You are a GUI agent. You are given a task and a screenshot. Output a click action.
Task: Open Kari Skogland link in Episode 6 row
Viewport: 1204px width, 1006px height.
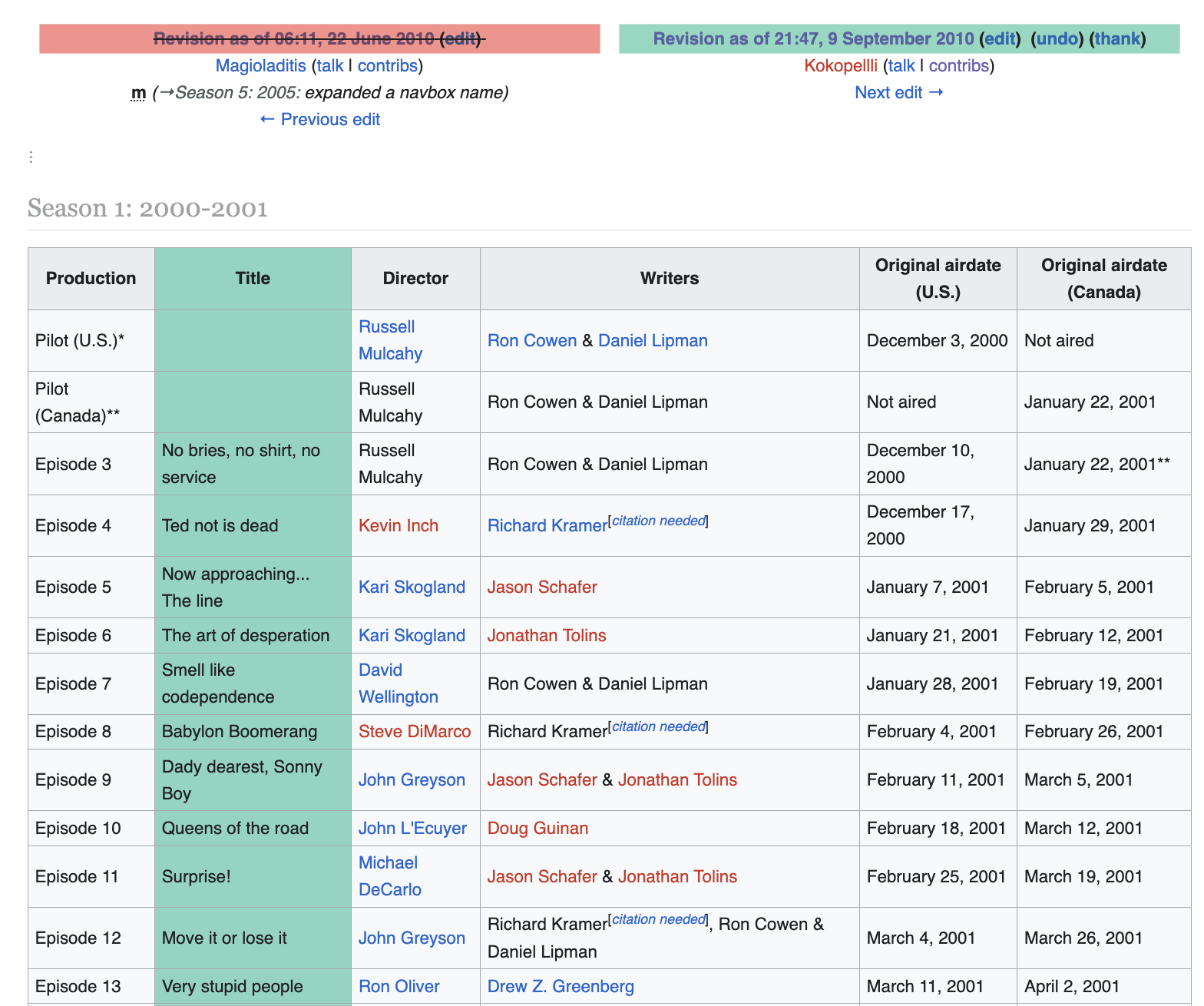(412, 636)
